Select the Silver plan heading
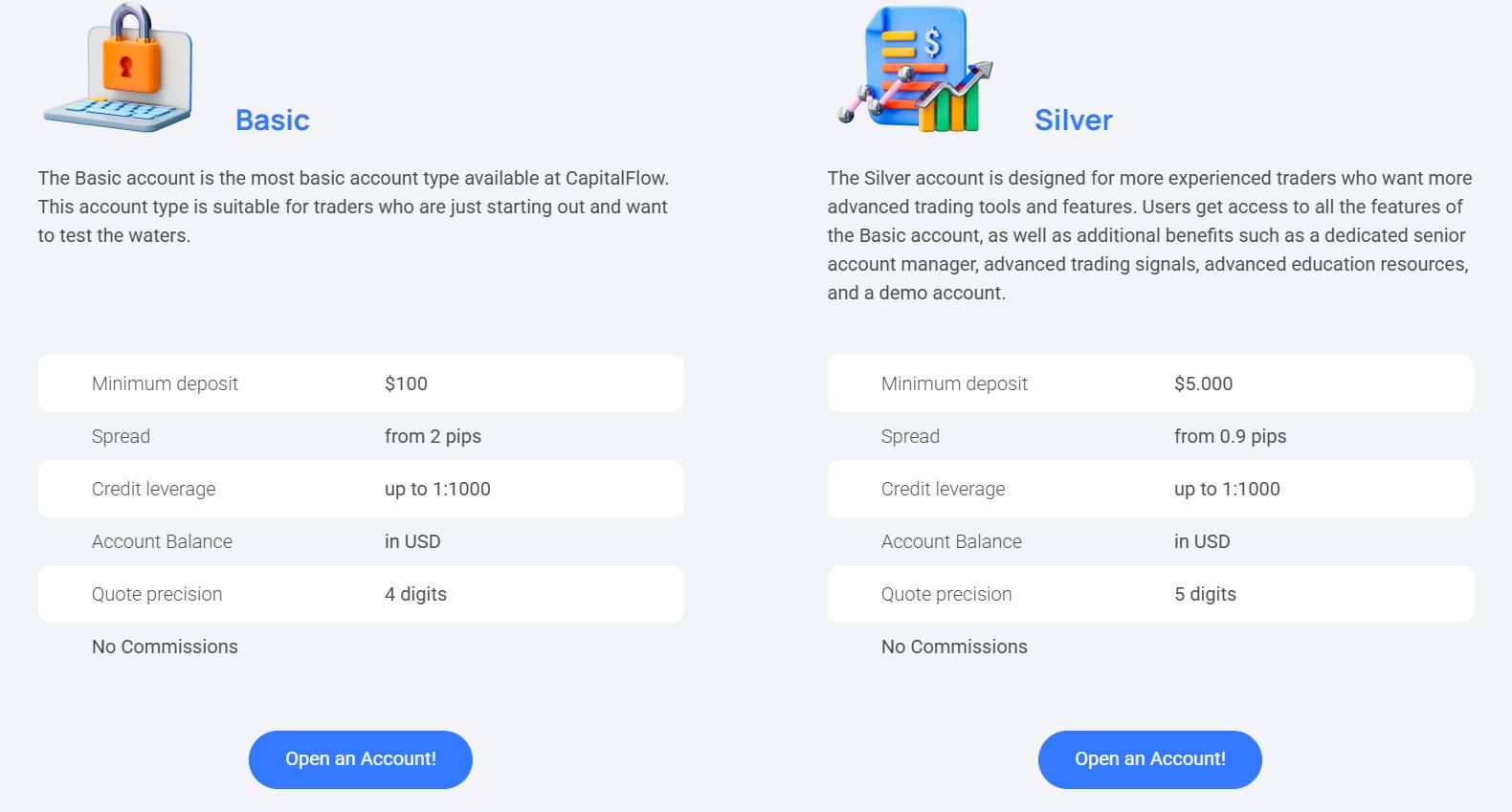1512x812 pixels. [x=1073, y=120]
